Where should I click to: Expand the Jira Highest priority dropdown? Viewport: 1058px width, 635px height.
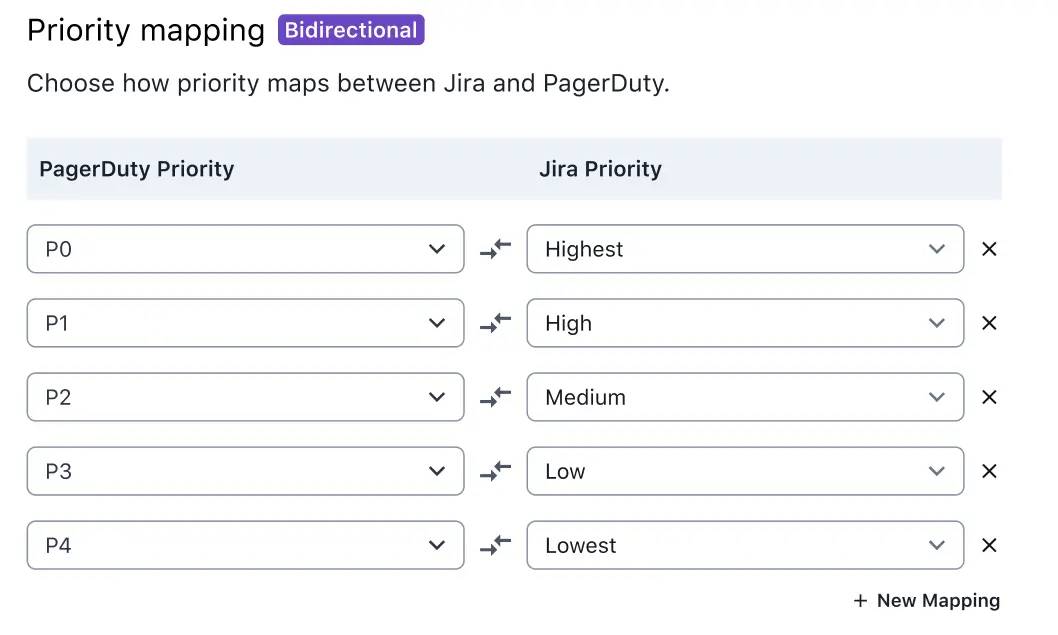coord(745,249)
